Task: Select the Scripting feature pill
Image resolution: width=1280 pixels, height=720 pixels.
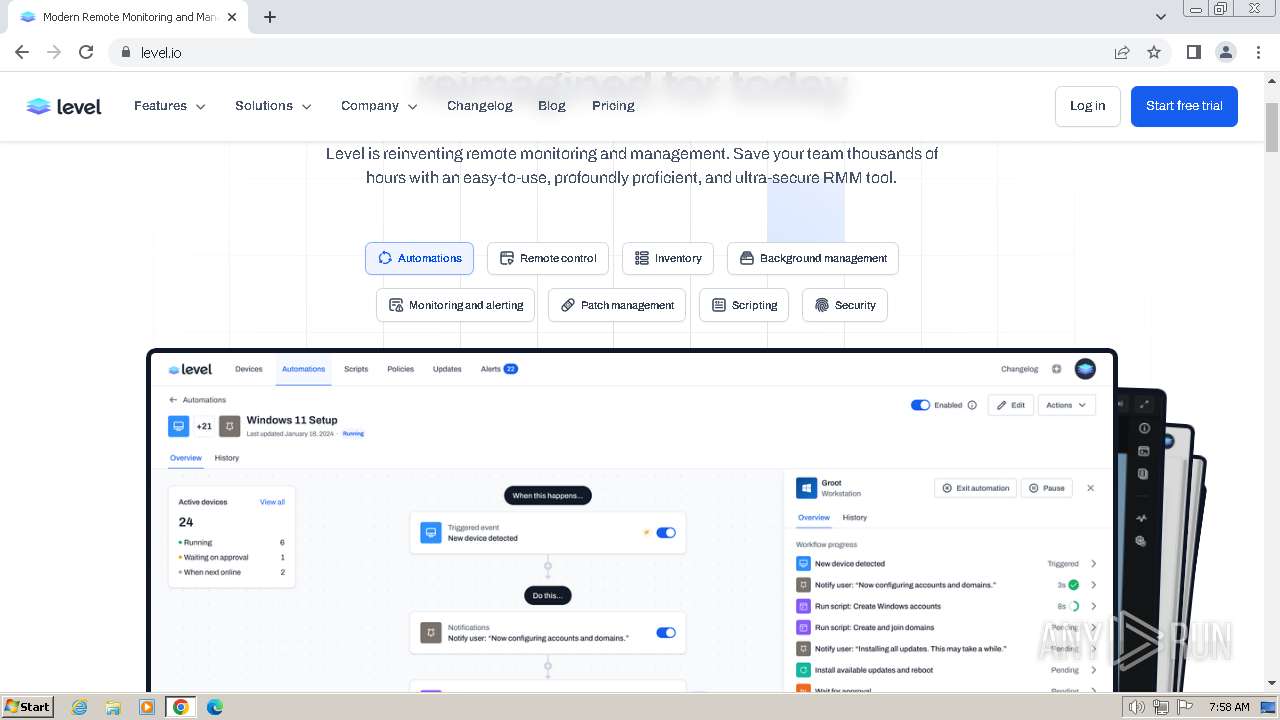Action: [744, 305]
